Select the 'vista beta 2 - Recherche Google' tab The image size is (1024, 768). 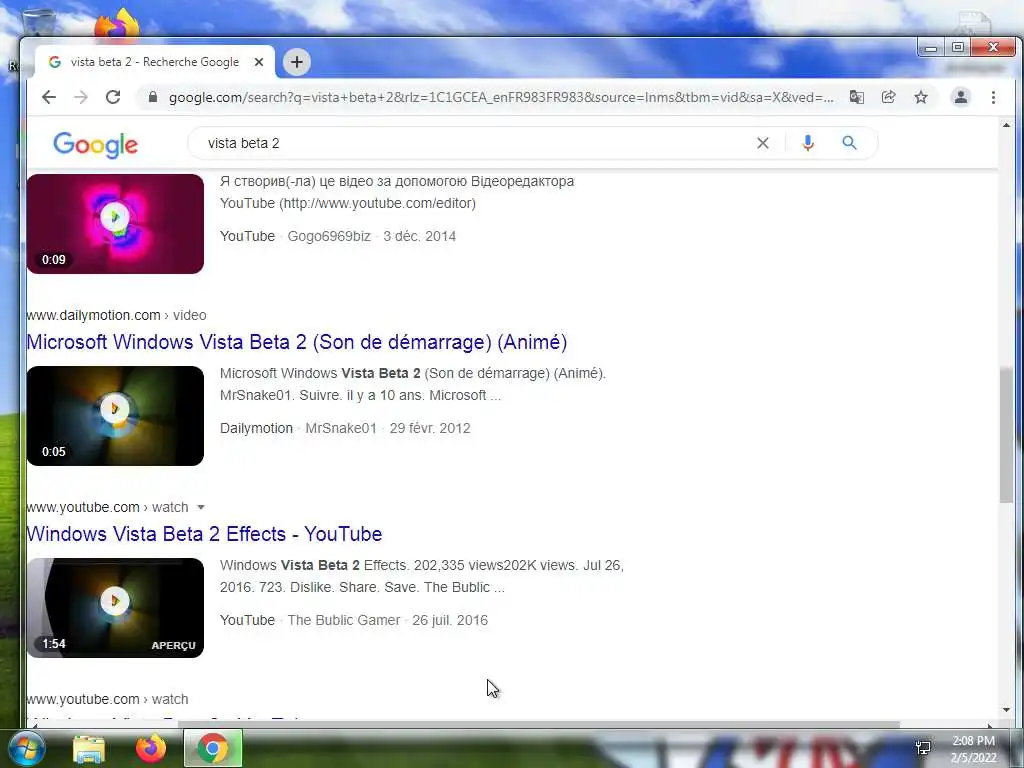(x=155, y=62)
